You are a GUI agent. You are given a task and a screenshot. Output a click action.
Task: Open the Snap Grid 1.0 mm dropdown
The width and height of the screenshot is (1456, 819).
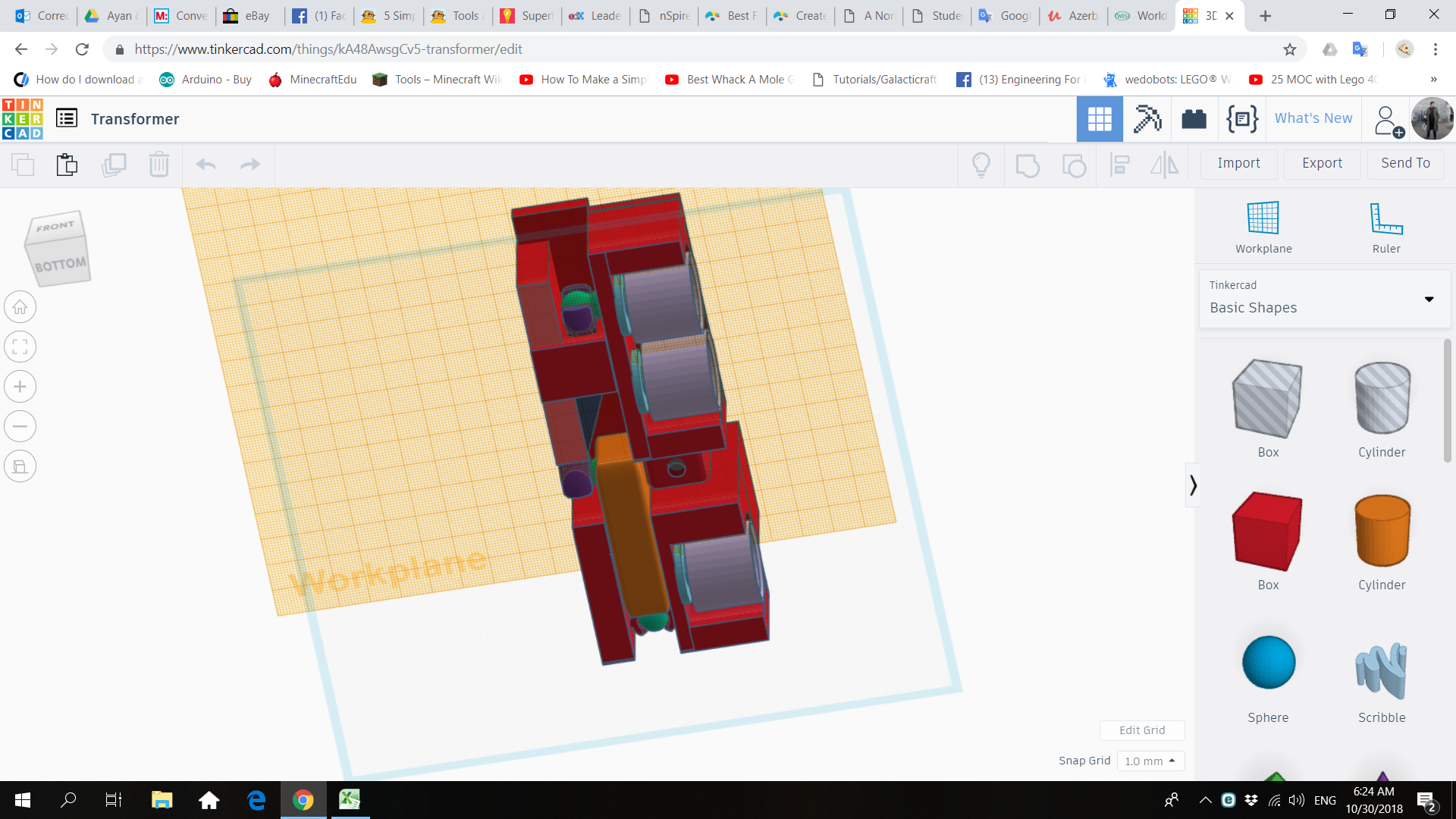pos(1150,761)
